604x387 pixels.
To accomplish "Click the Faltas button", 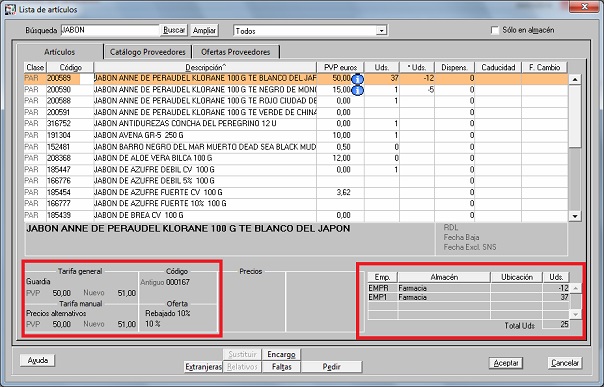I will click(x=281, y=367).
